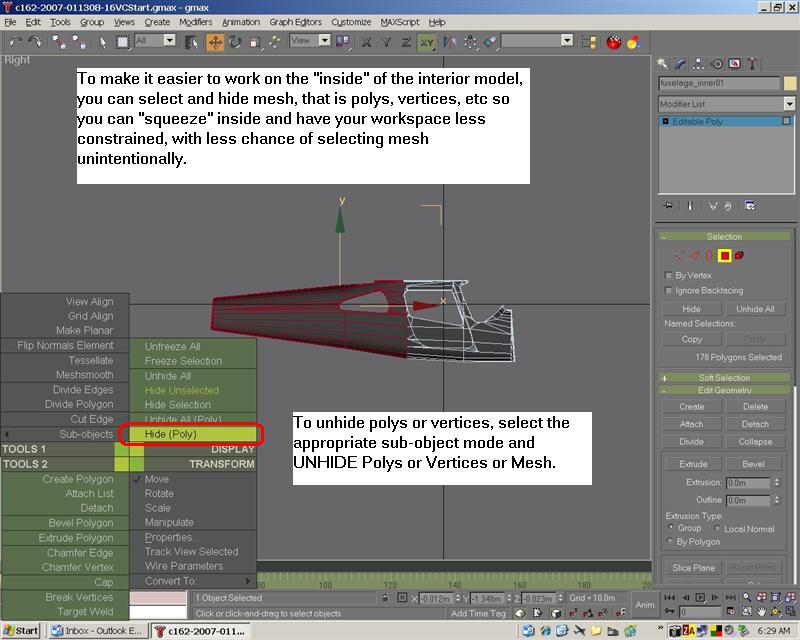Screen dimensions: 800x640
Task: Open the Create command panel tab
Action: click(x=663, y=63)
